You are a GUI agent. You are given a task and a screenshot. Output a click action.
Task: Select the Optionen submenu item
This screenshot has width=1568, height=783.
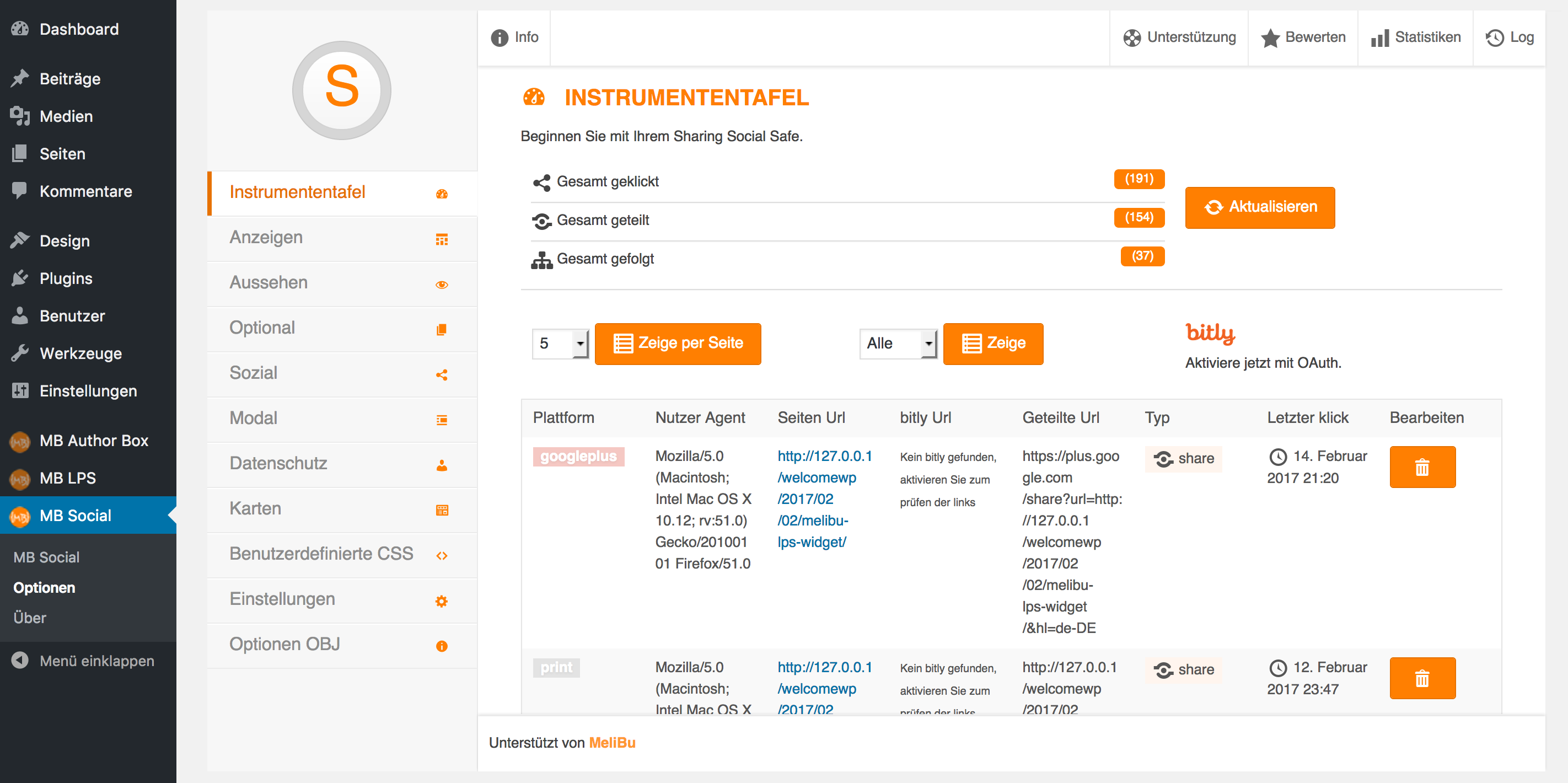pyautogui.click(x=45, y=588)
